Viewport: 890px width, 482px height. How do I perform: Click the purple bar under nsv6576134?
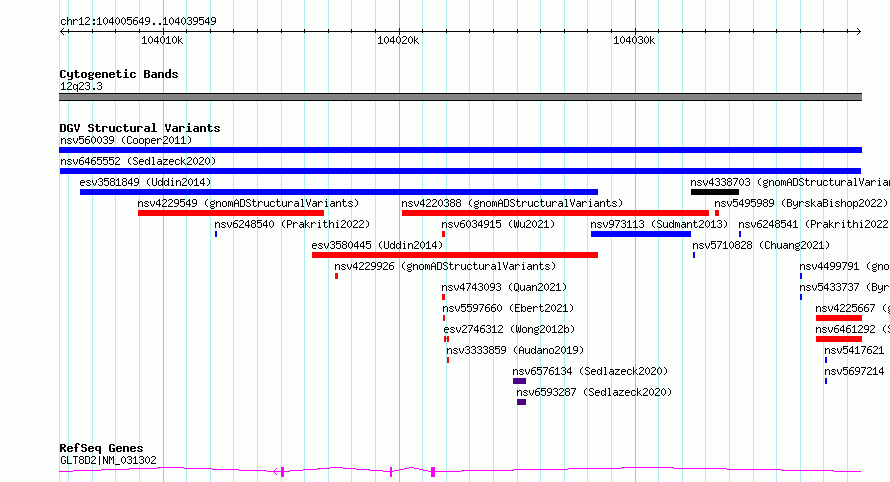[x=519, y=381]
